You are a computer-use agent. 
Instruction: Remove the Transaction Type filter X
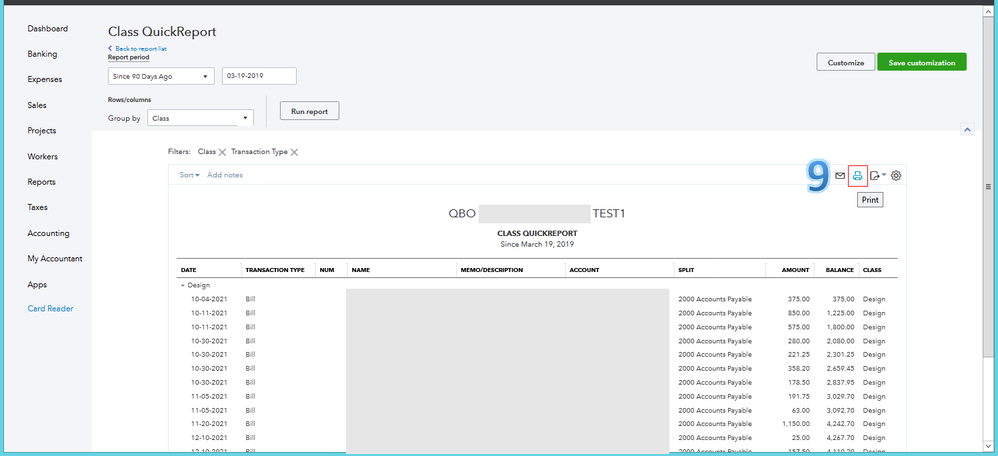click(x=295, y=152)
